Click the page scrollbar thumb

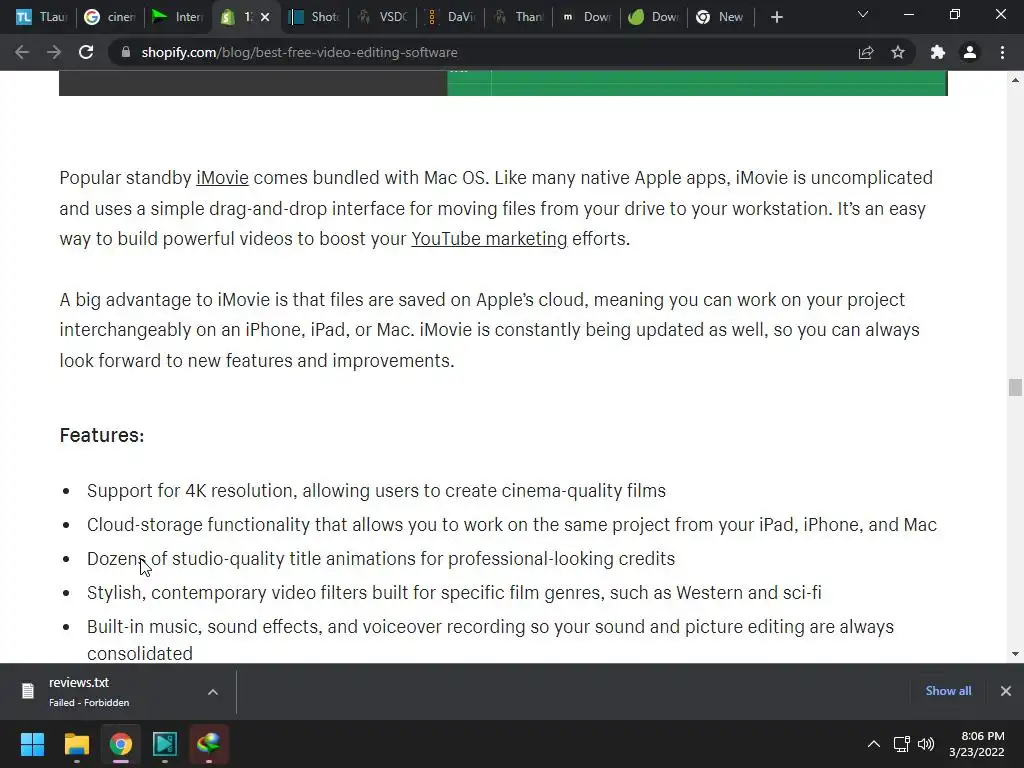(1015, 387)
